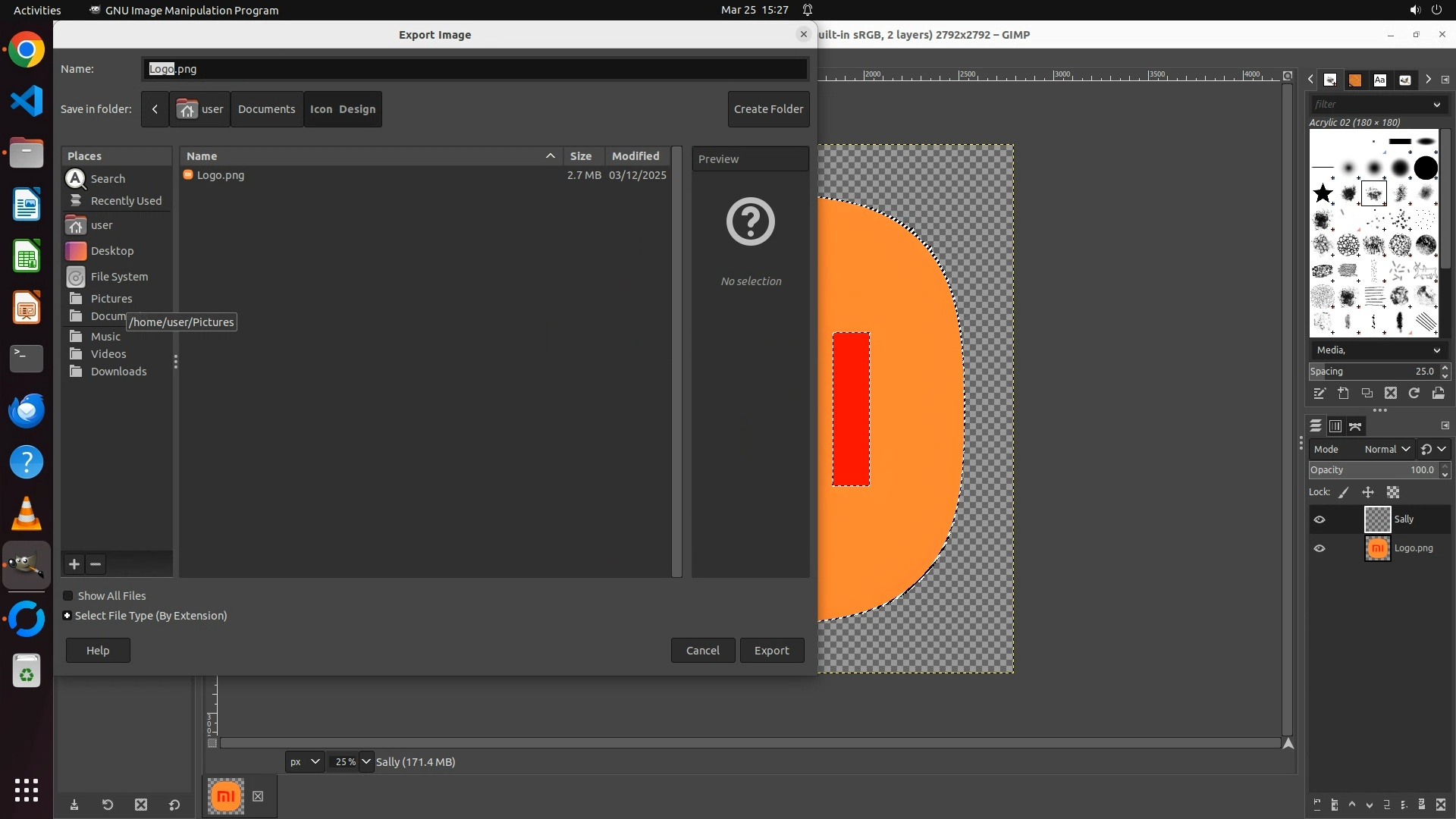Image resolution: width=1456 pixels, height=819 pixels.
Task: Click the refresh brushes icon
Action: [1414, 394]
